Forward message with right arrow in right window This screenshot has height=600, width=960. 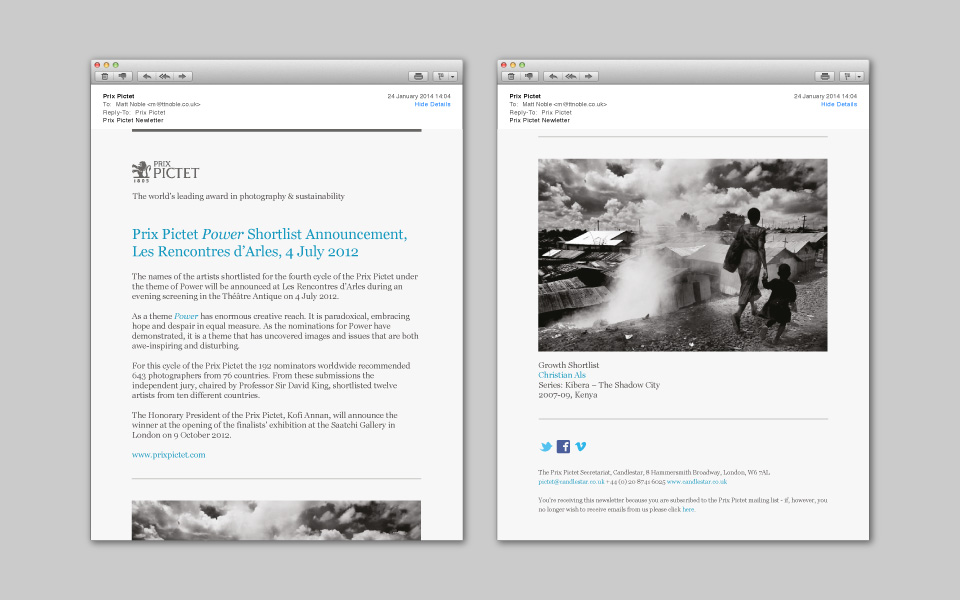point(589,77)
